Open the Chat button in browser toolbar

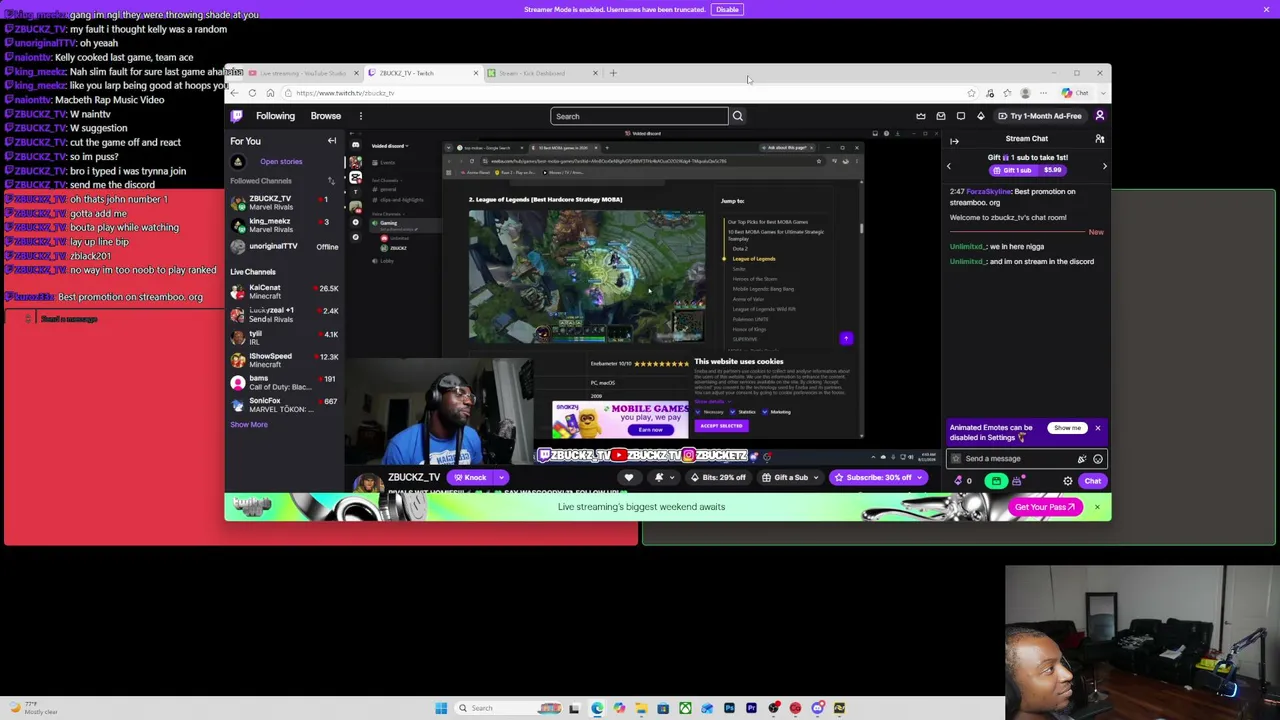coord(1076,93)
